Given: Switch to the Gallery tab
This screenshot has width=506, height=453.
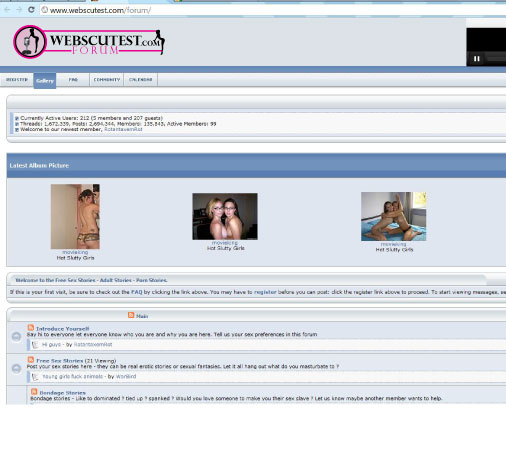Looking at the screenshot, I should click(x=45, y=81).
